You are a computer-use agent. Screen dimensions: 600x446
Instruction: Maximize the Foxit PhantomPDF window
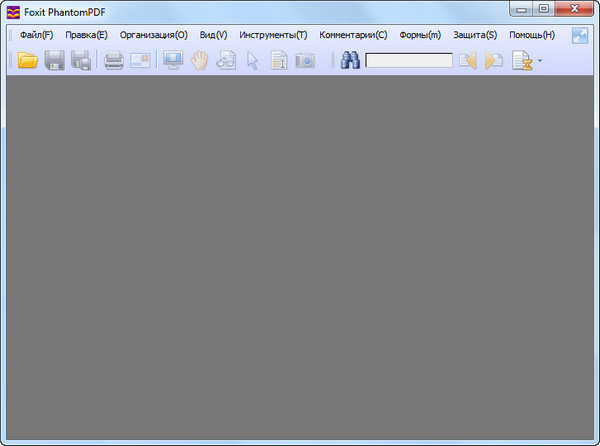[544, 9]
